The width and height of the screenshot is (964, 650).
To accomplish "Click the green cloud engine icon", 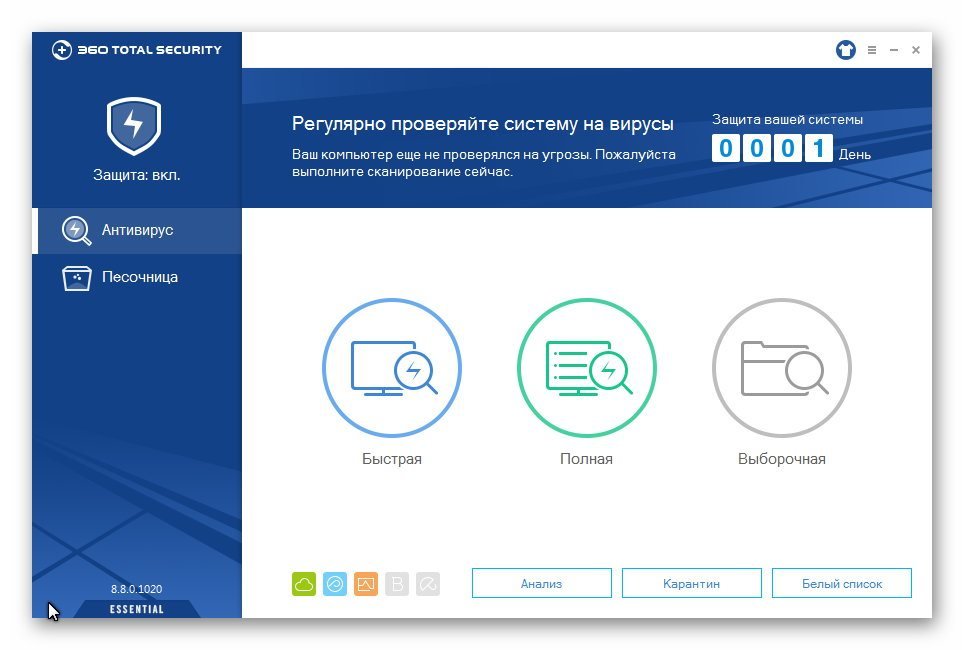I will (x=304, y=584).
